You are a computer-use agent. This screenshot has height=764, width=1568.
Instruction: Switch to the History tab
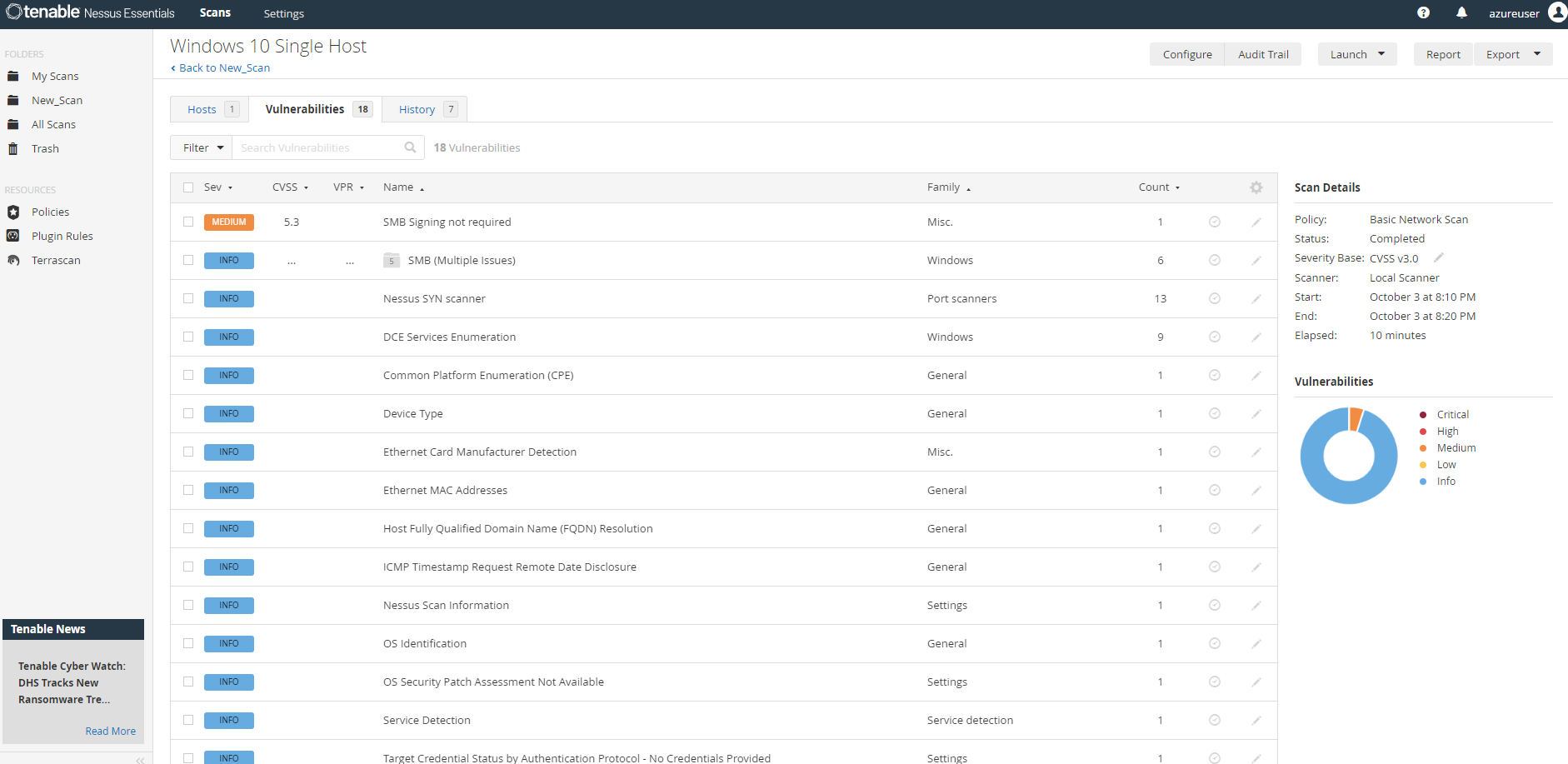click(x=425, y=109)
